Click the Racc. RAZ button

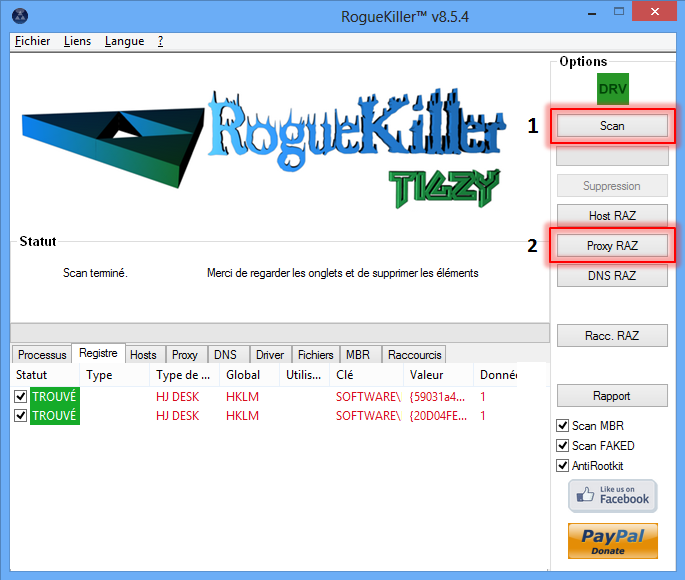tap(612, 335)
